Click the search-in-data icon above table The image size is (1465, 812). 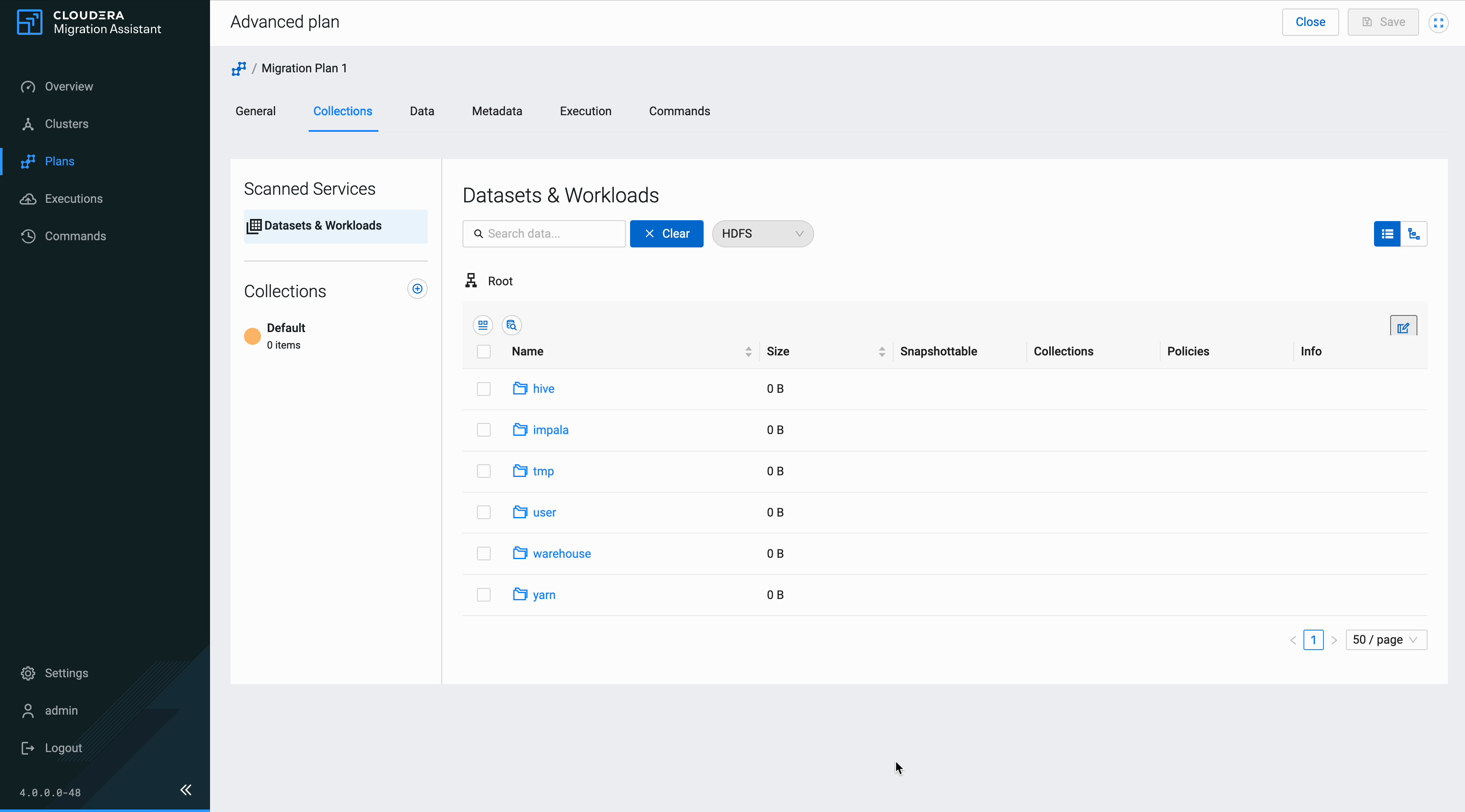coord(512,325)
